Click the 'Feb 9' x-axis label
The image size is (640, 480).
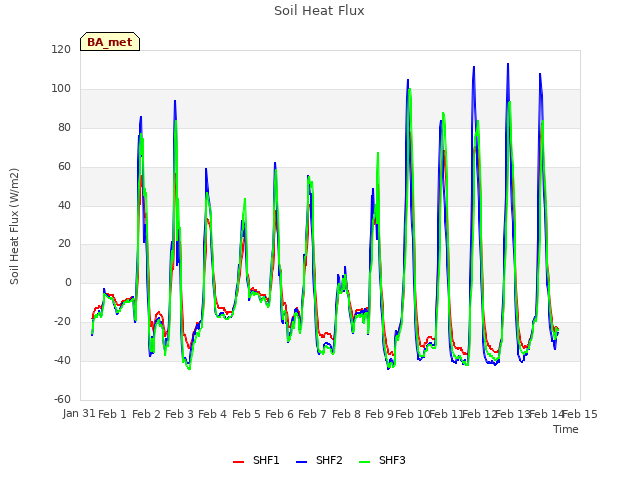[379, 414]
